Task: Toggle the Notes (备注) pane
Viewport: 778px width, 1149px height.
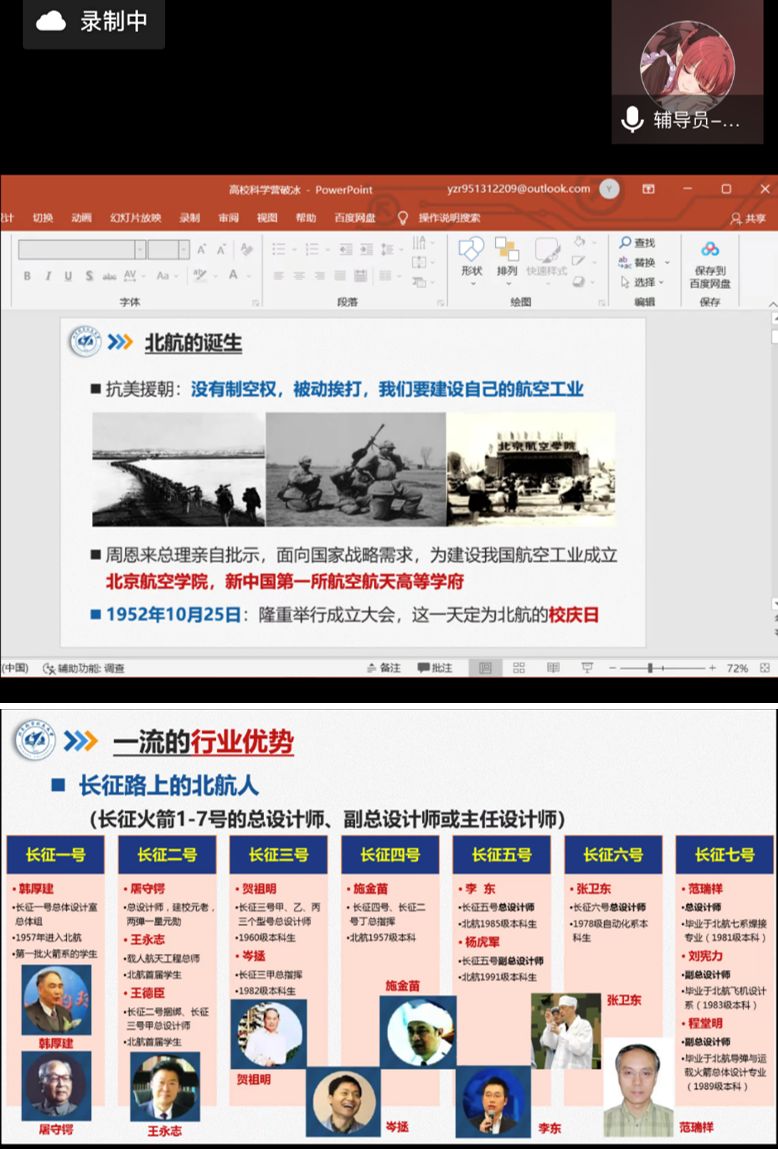Action: click(384, 668)
